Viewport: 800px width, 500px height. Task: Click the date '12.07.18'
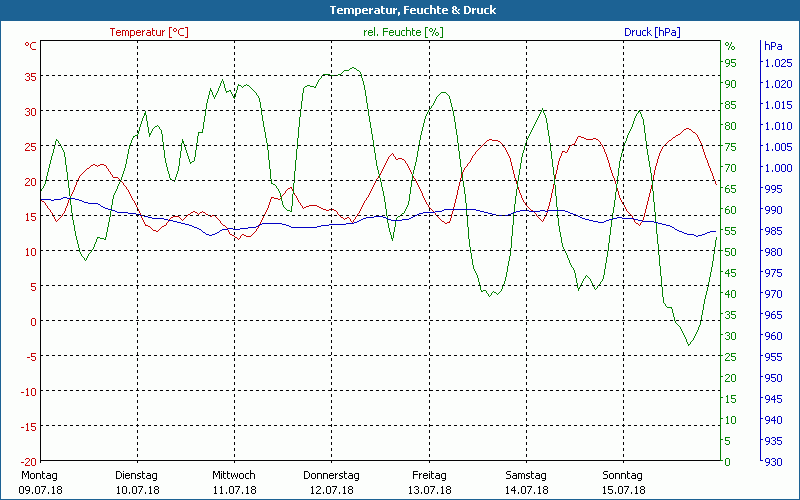tap(332, 490)
